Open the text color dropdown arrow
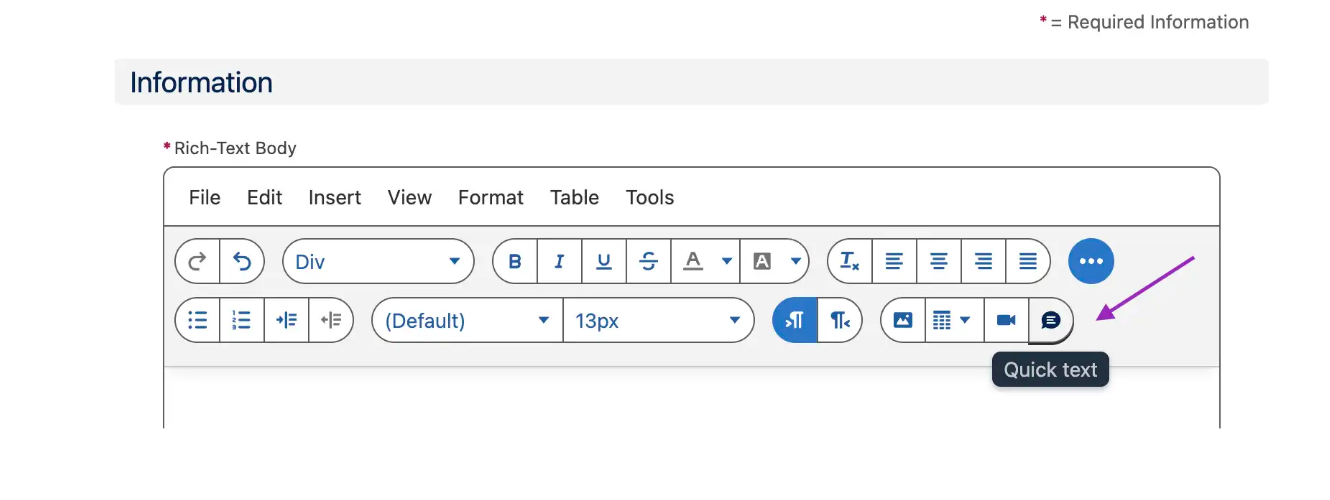This screenshot has width=1330, height=500. (727, 262)
